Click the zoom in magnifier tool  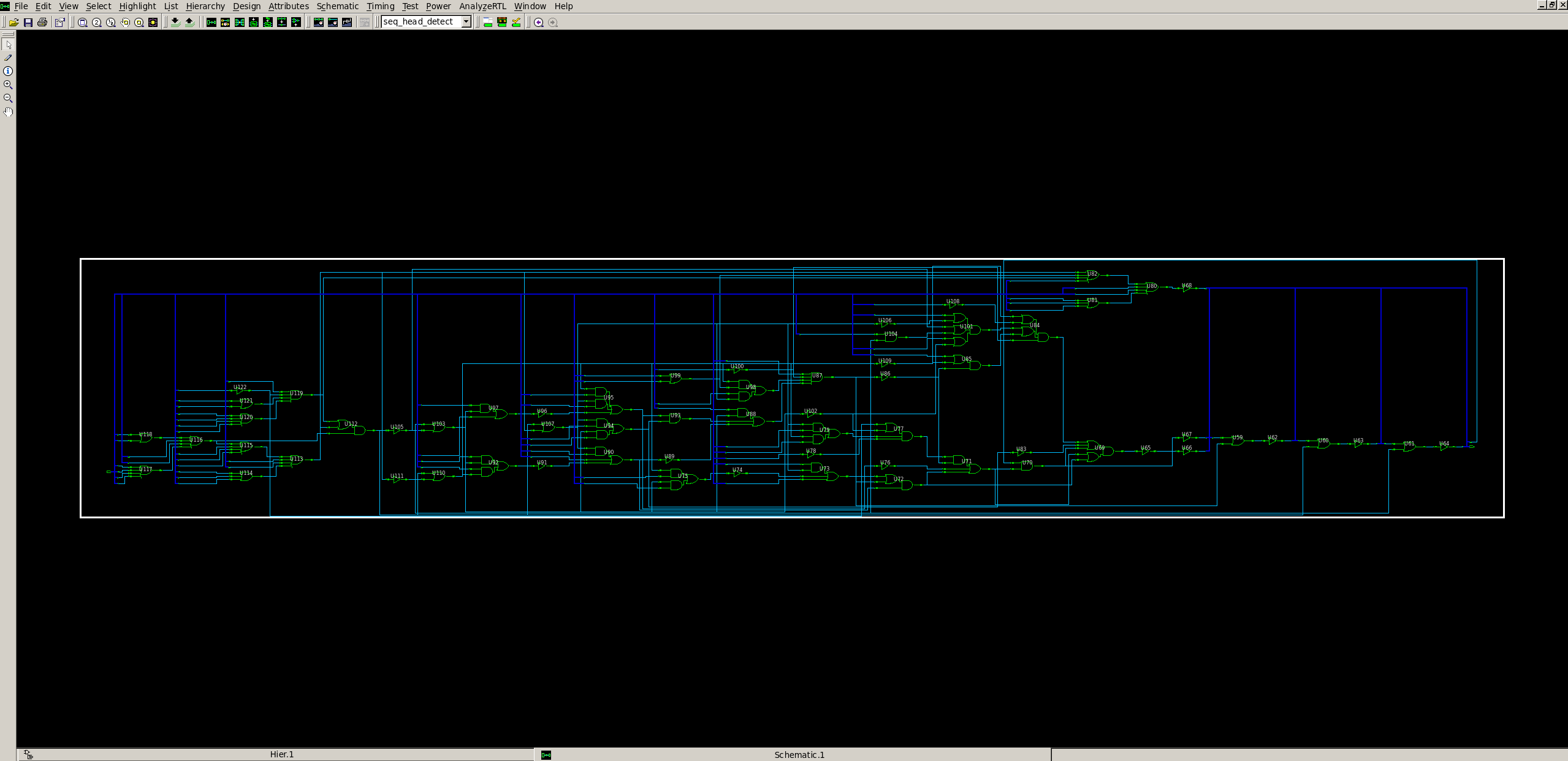[8, 85]
